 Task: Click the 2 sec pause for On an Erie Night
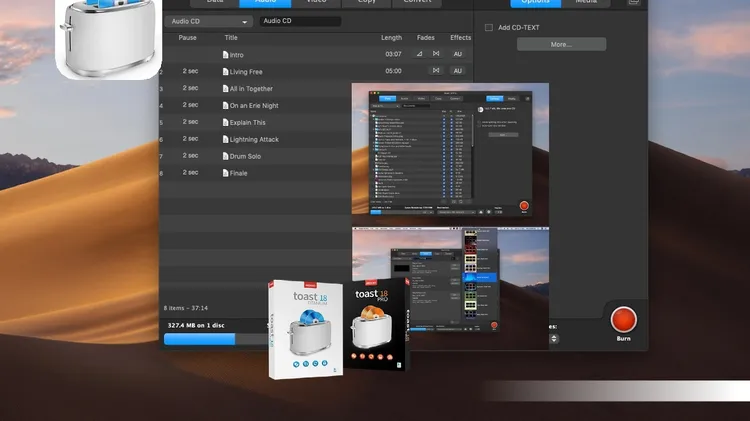(190, 105)
